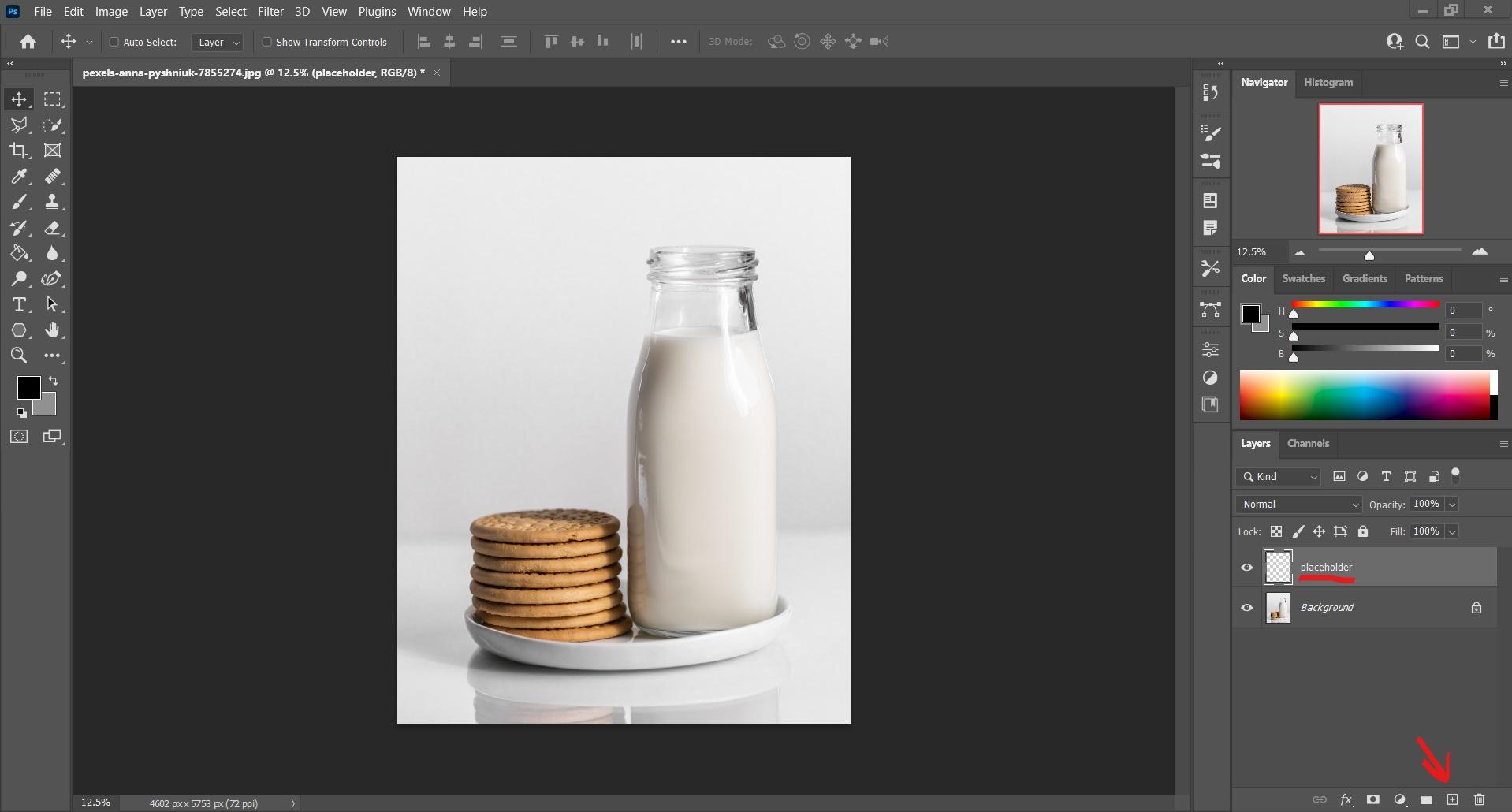Switch to the Swatches tab
The width and height of the screenshot is (1512, 812).
[1303, 278]
